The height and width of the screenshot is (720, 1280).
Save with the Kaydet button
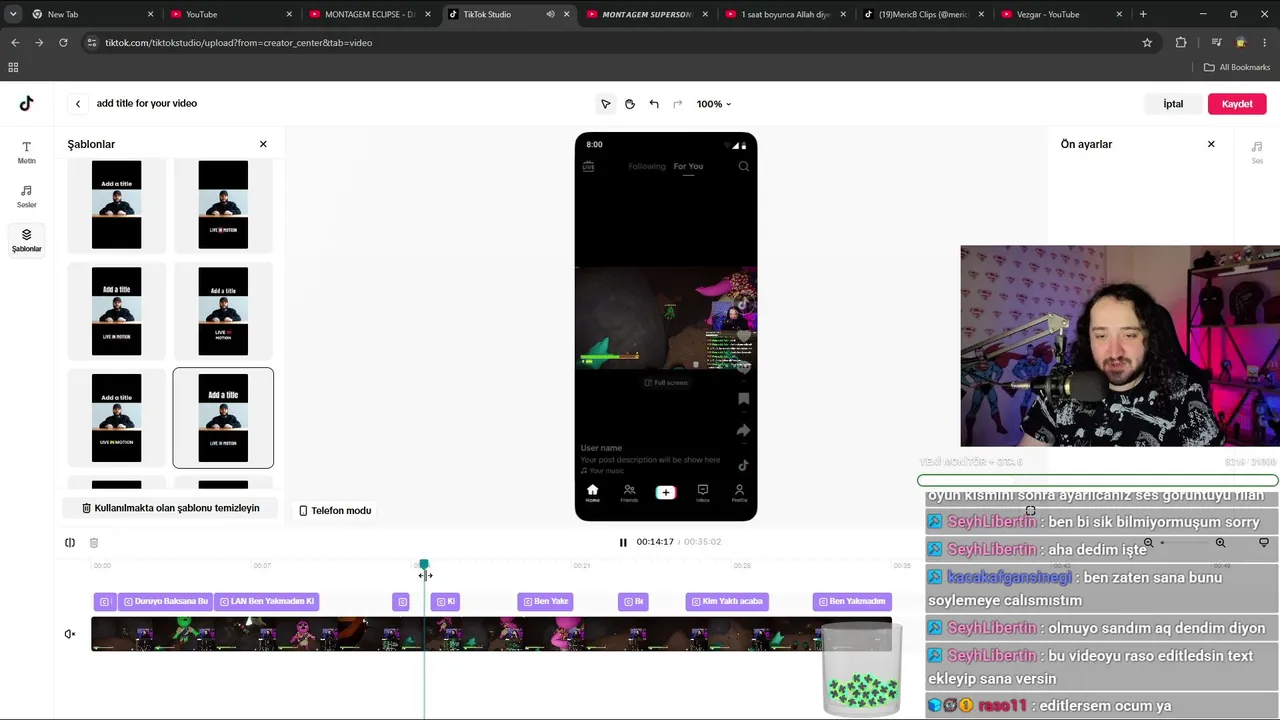[1237, 104]
